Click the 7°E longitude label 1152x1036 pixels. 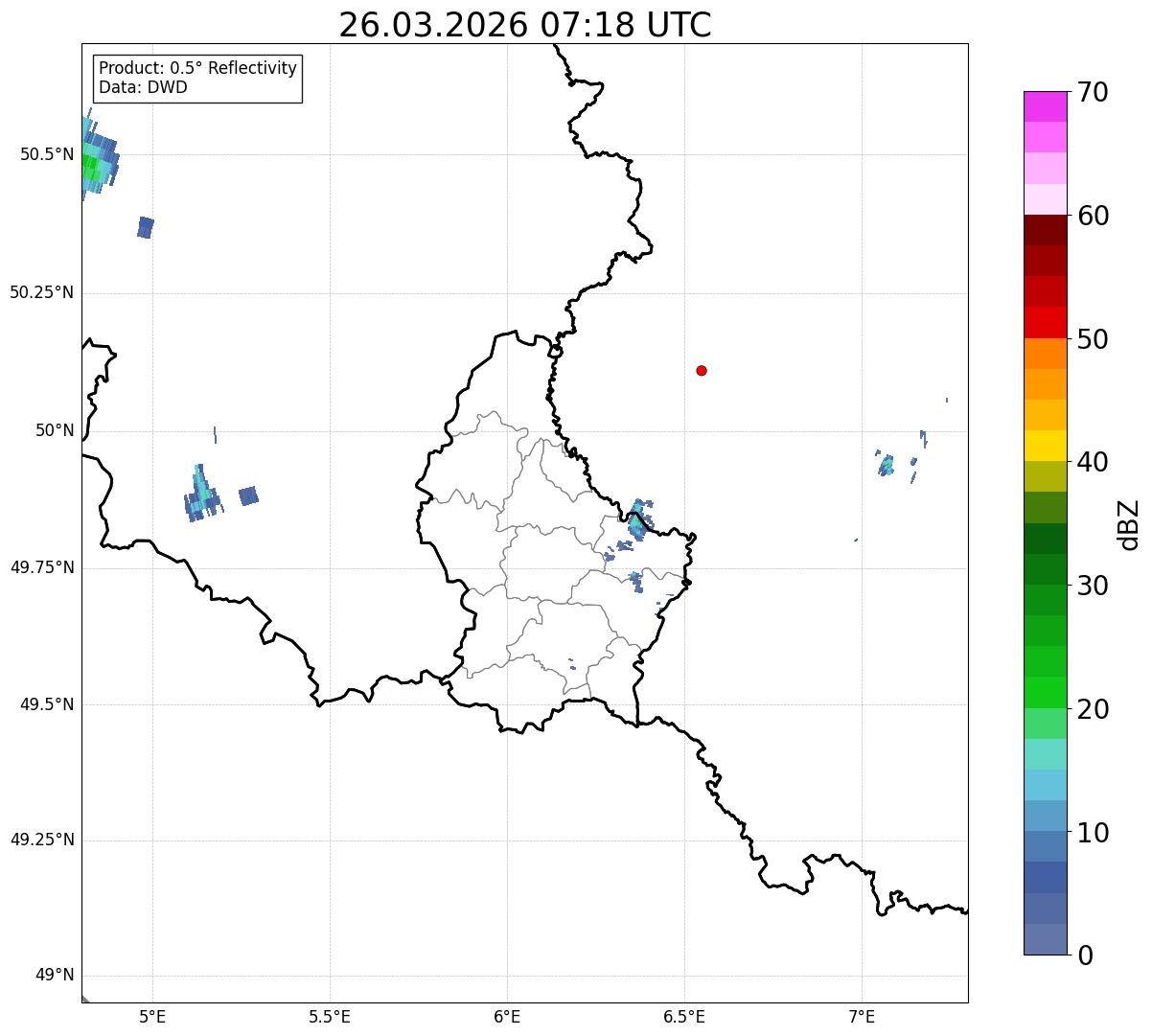click(x=862, y=1016)
